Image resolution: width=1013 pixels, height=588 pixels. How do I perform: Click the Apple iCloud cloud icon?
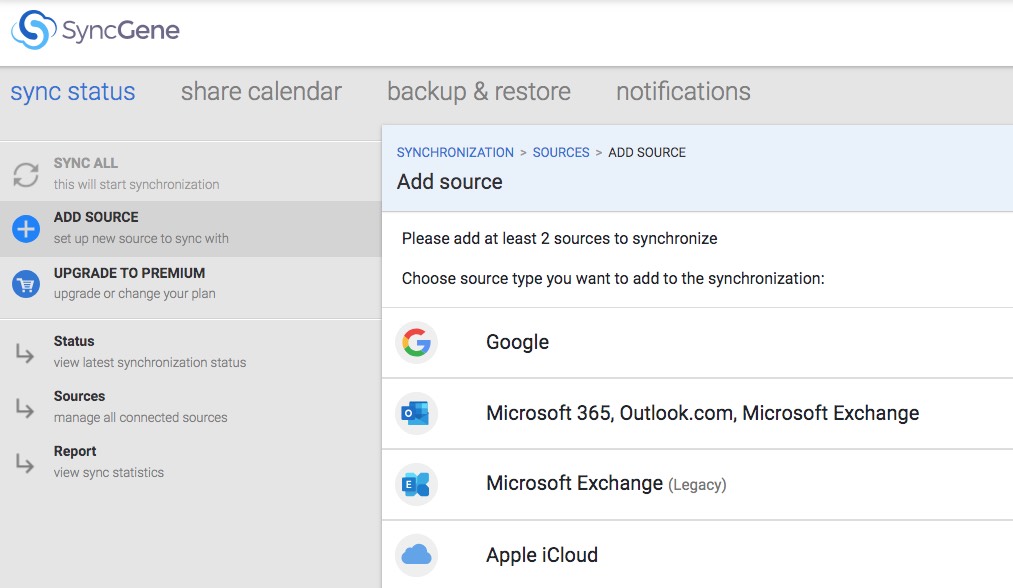416,555
